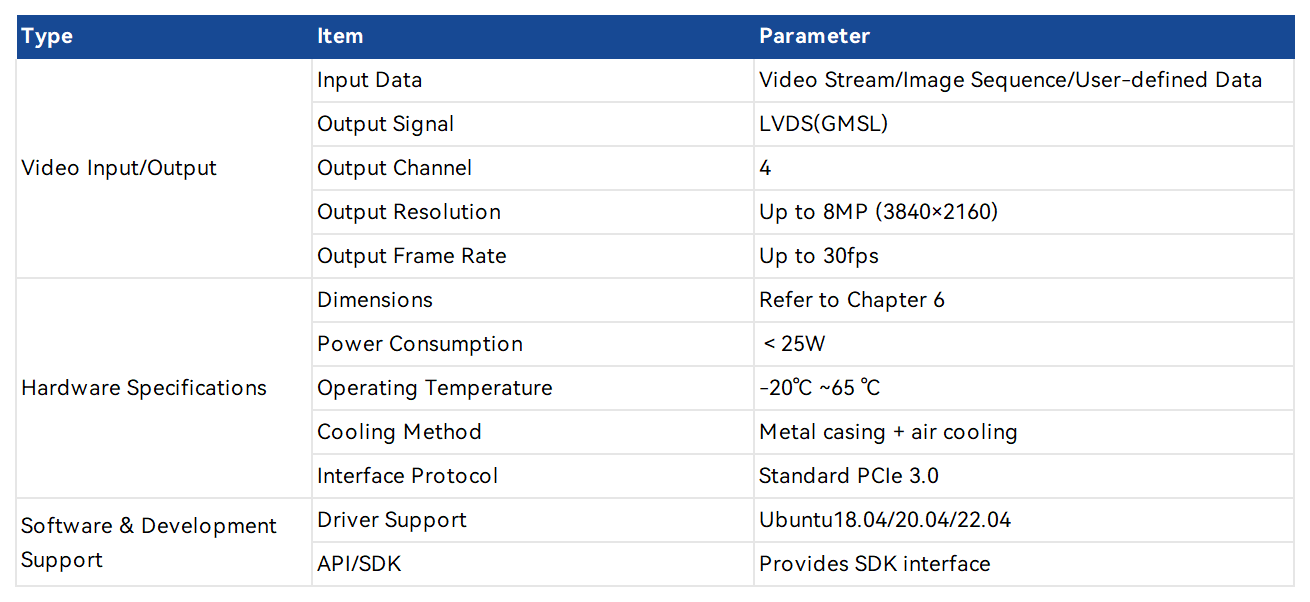Select the "API/SDK" item cell
This screenshot has width=1310, height=602.
click(x=359, y=564)
